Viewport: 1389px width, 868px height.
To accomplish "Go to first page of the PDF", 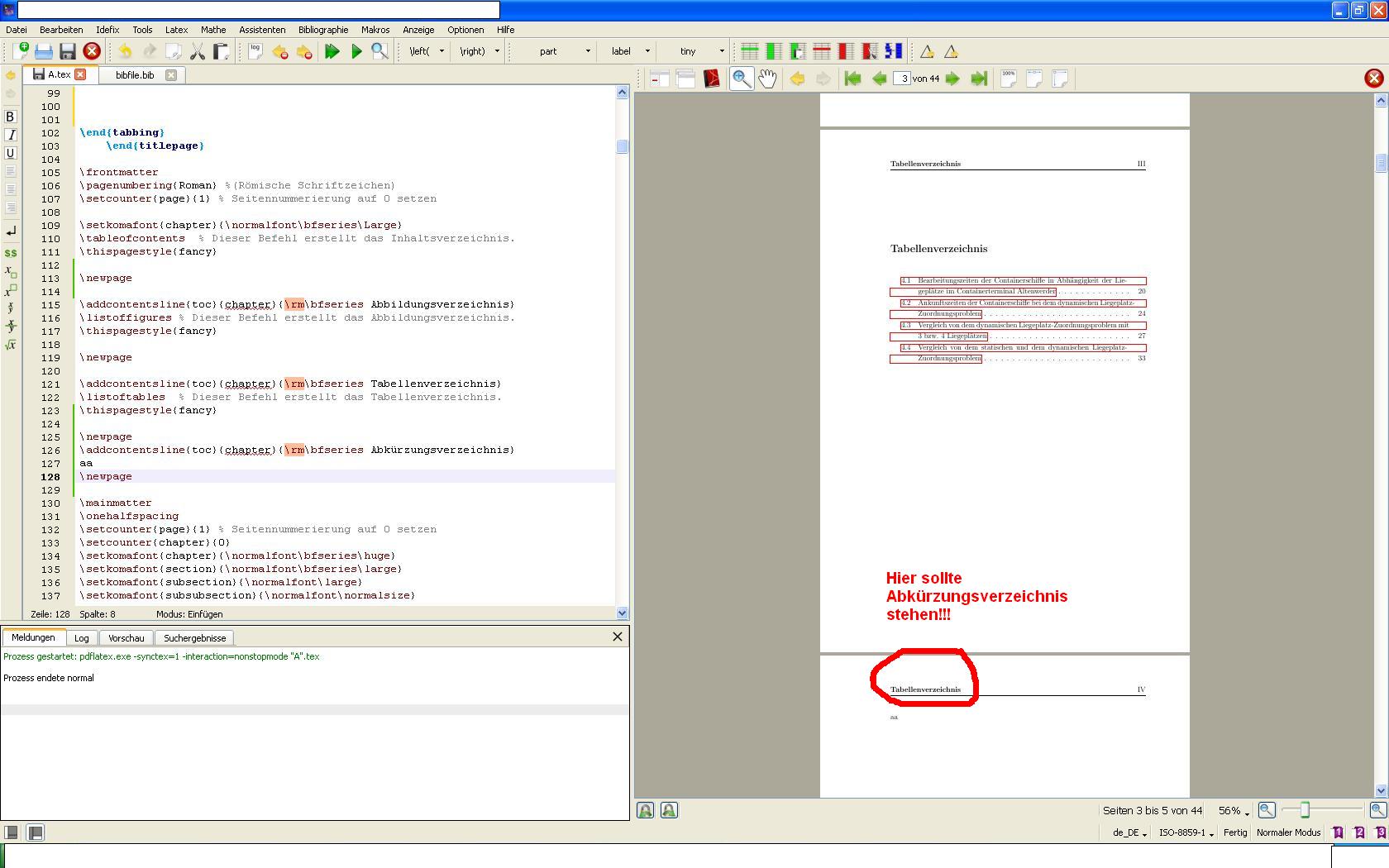I will point(853,79).
